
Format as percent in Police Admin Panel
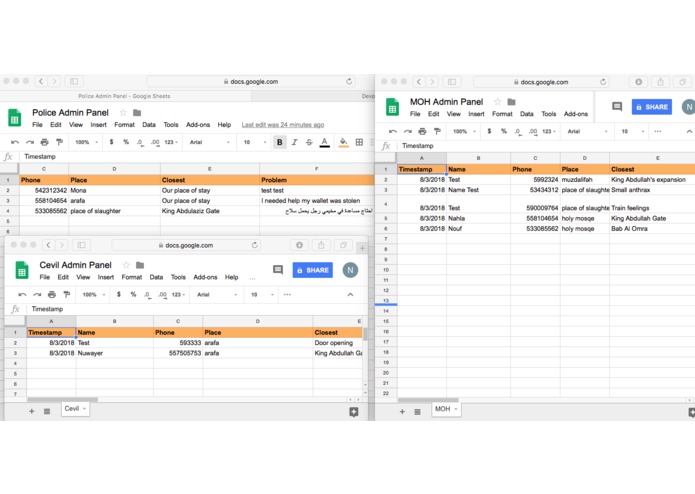coord(126,142)
